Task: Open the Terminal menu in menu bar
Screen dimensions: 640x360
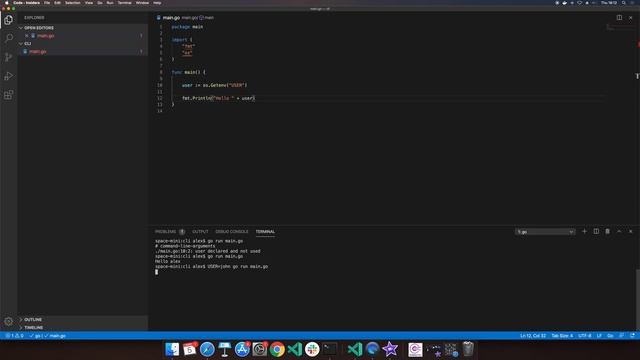Action: [x=124, y=3]
